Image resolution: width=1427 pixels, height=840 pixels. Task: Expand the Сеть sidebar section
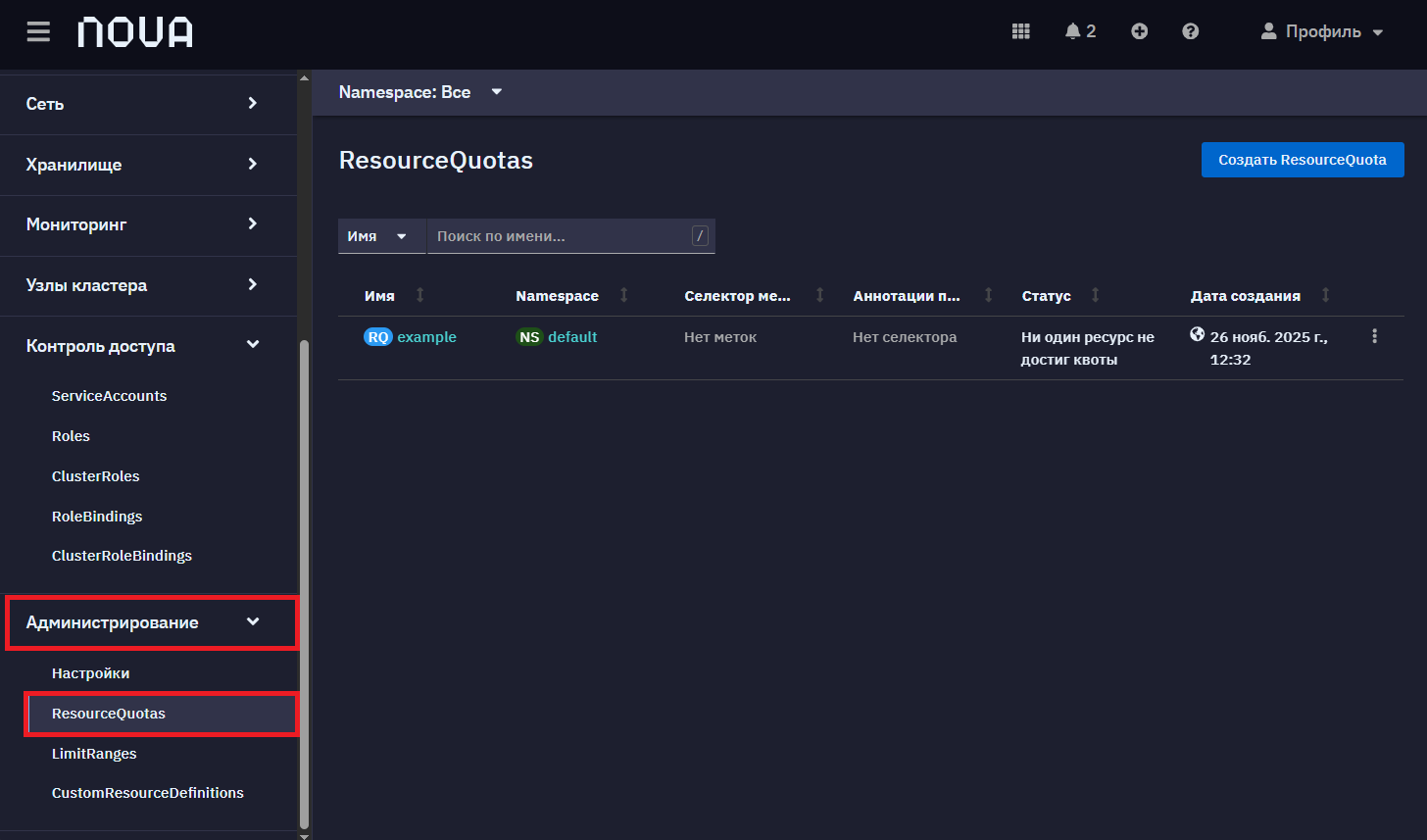tap(148, 104)
